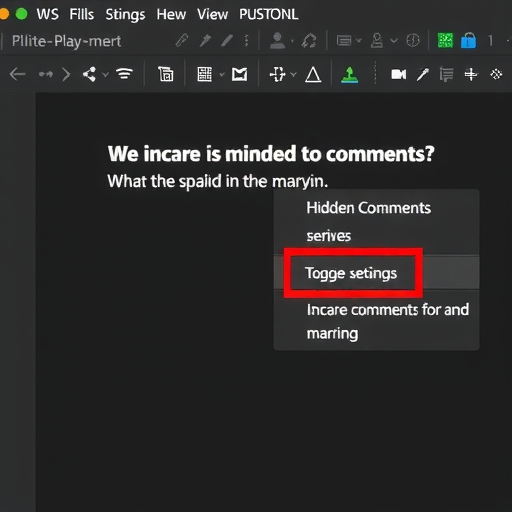
Task: Open the View menu
Action: 212,14
